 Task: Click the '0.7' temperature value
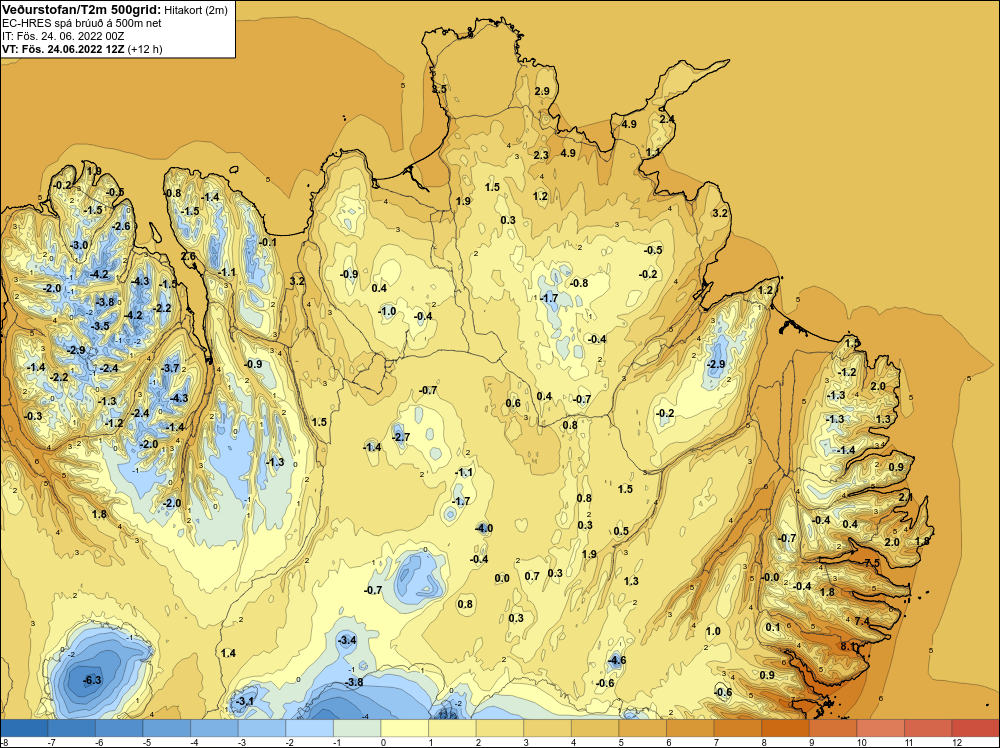(532, 576)
